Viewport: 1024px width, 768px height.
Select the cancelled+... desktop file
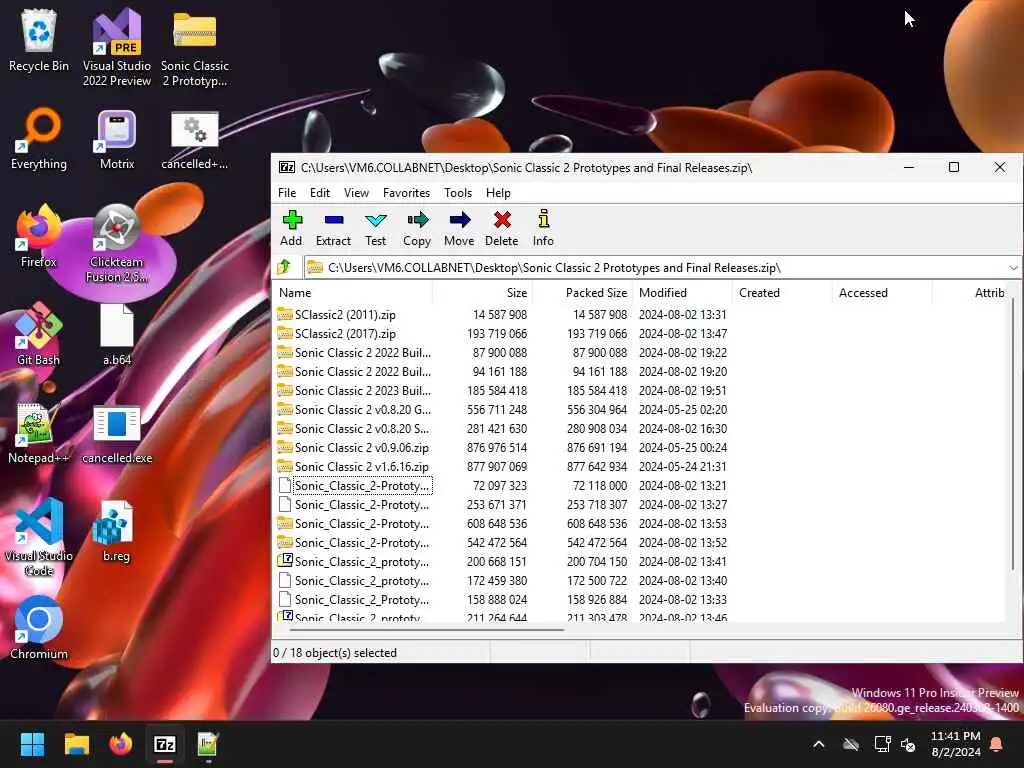tap(195, 138)
